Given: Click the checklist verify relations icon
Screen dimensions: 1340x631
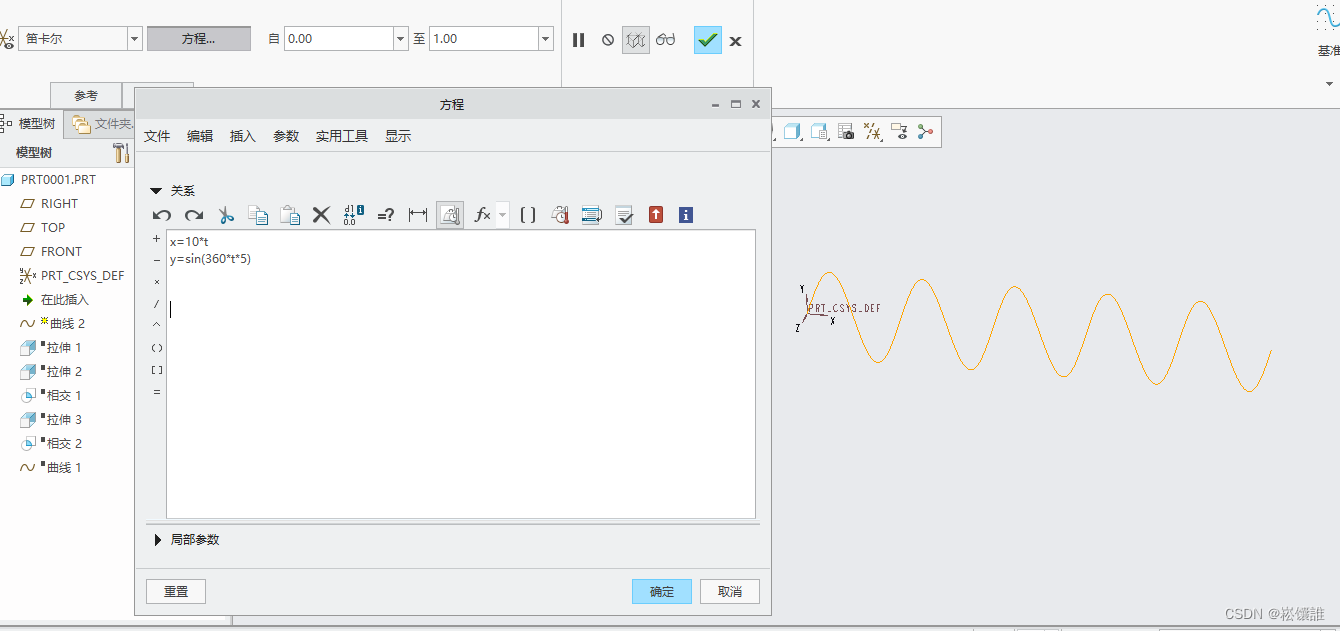Looking at the screenshot, I should click(624, 215).
